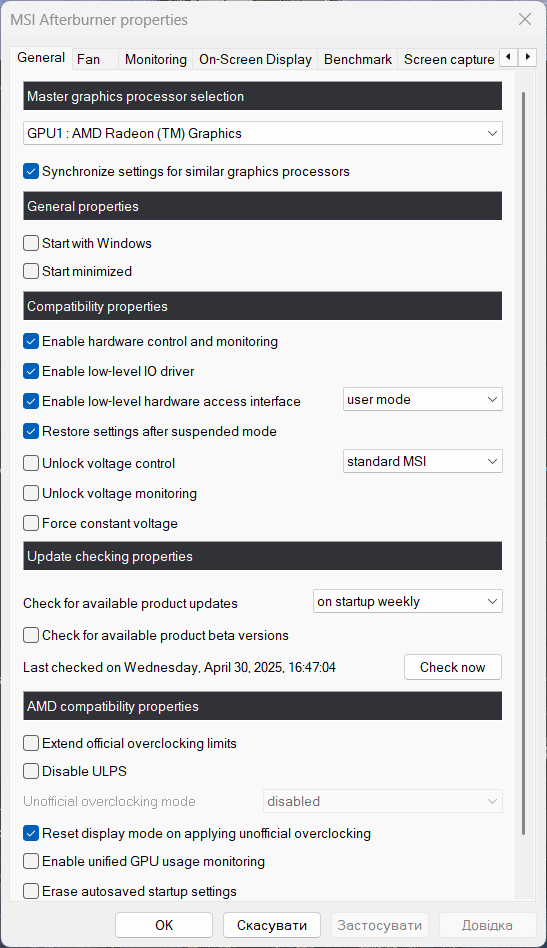Enable Start with Windows checkbox
The height and width of the screenshot is (948, 547).
[31, 243]
